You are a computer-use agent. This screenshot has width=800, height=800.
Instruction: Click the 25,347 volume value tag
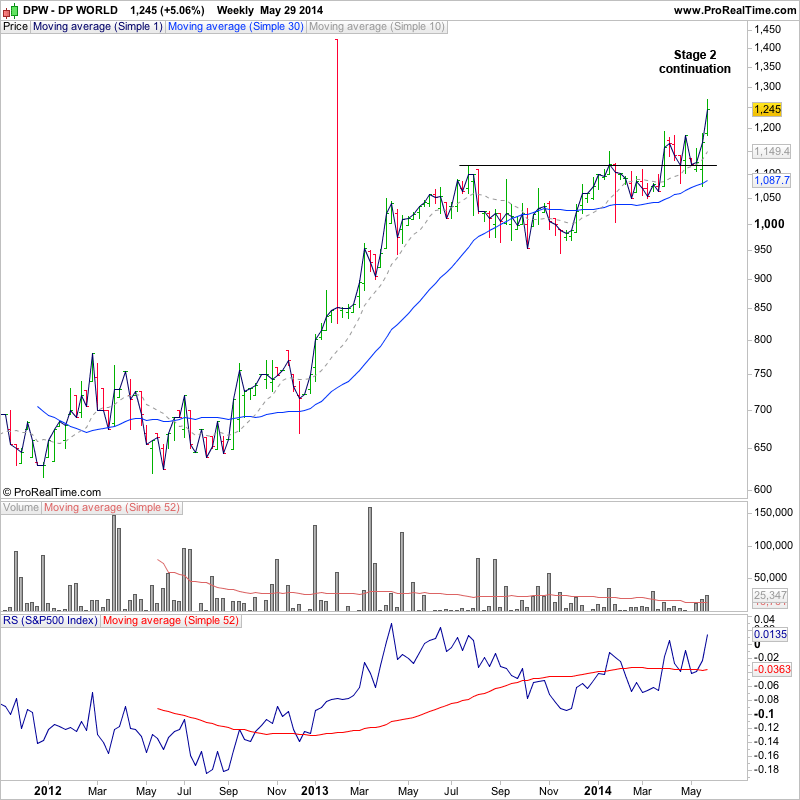point(770,595)
